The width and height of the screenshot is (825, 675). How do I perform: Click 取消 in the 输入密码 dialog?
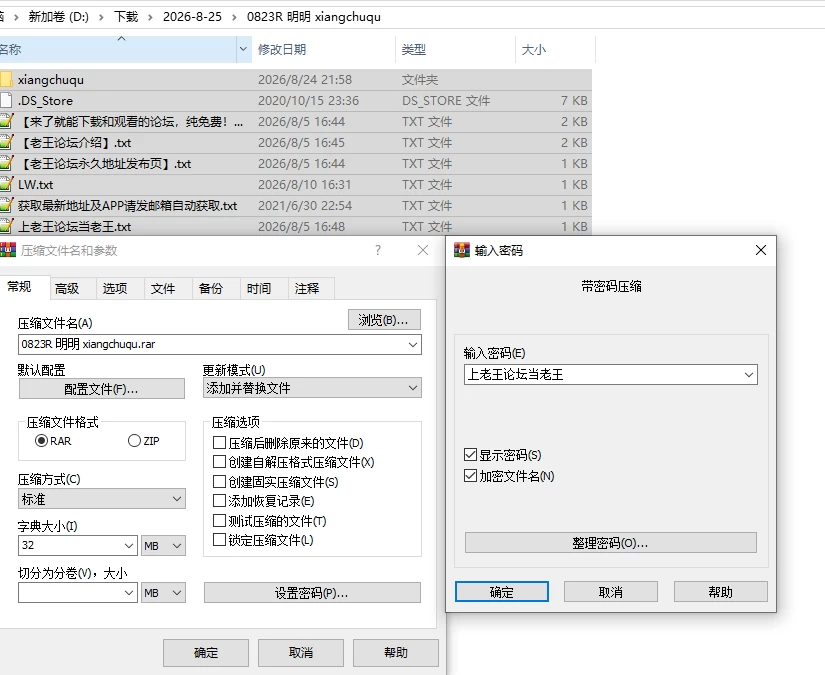[610, 592]
